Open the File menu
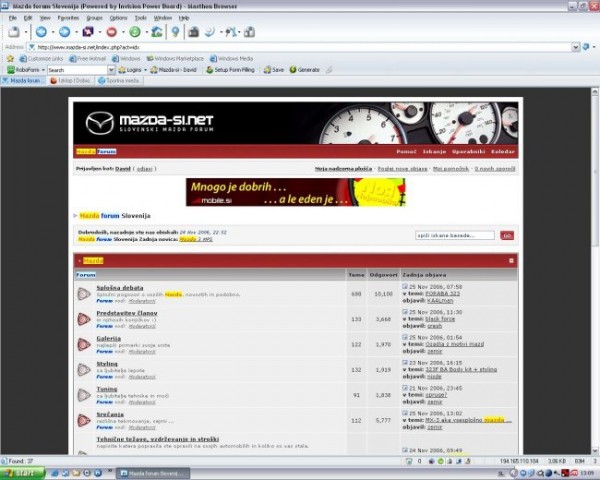The width and height of the screenshot is (600, 480). pos(13,18)
